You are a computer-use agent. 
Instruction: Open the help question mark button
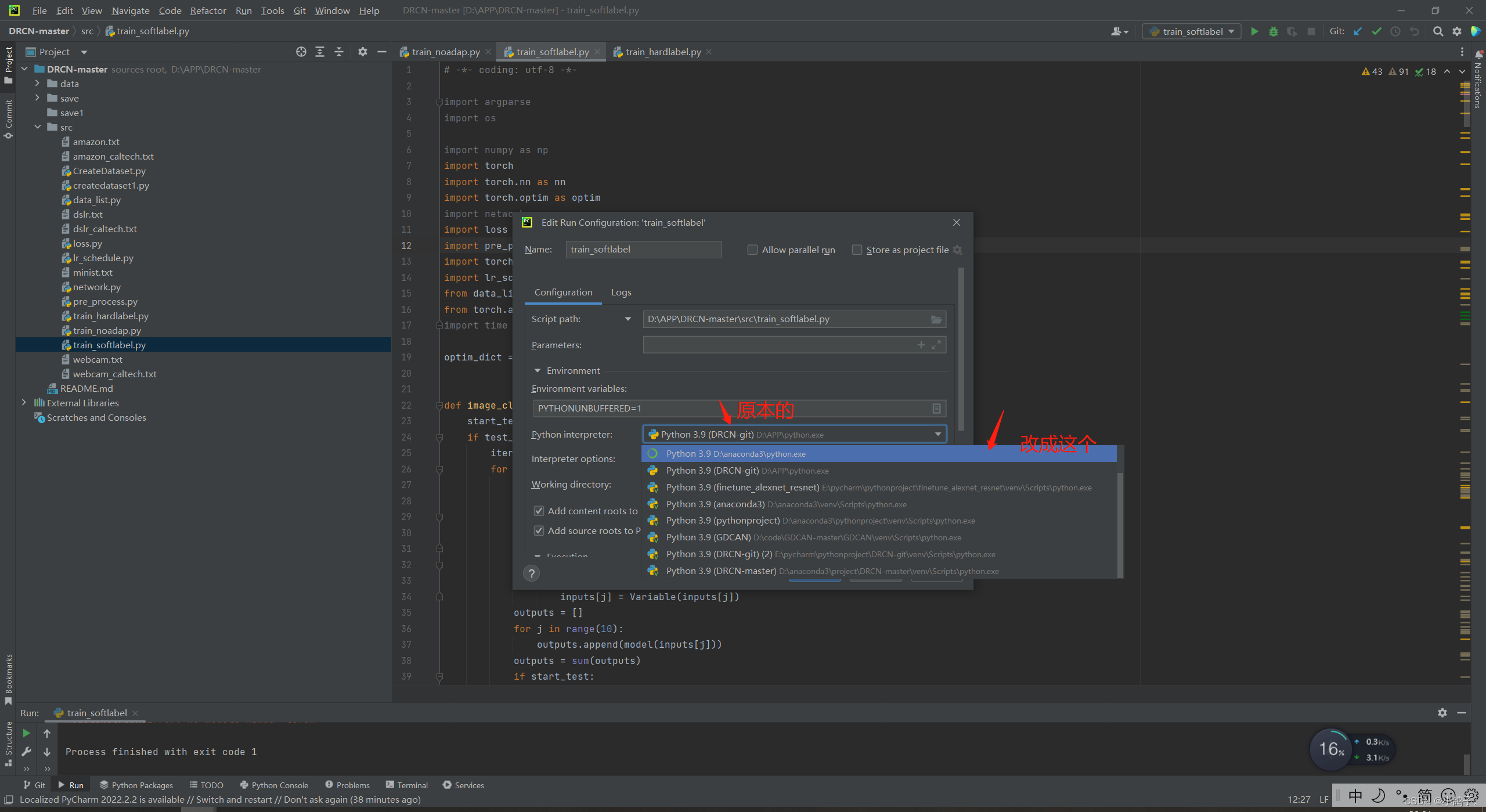click(531, 573)
